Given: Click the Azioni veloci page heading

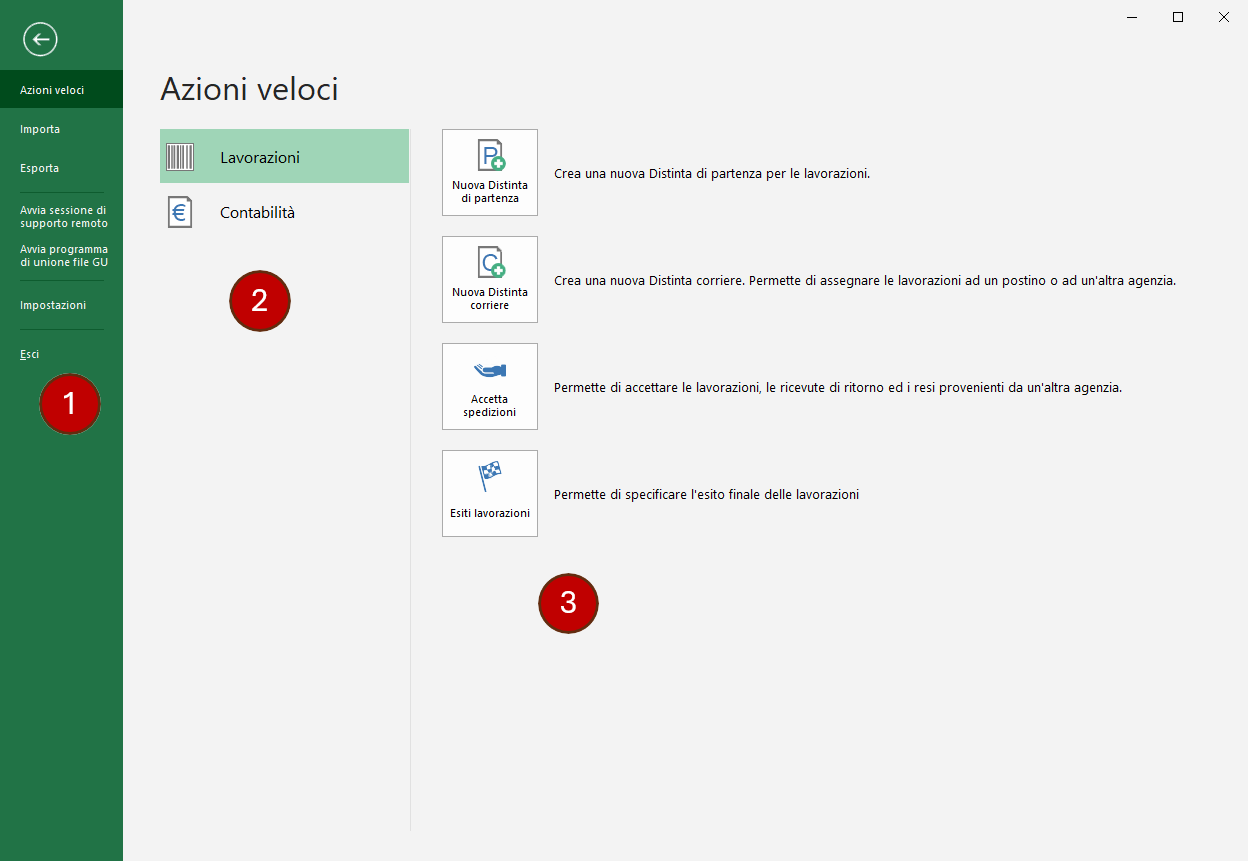Looking at the screenshot, I should click(x=249, y=90).
